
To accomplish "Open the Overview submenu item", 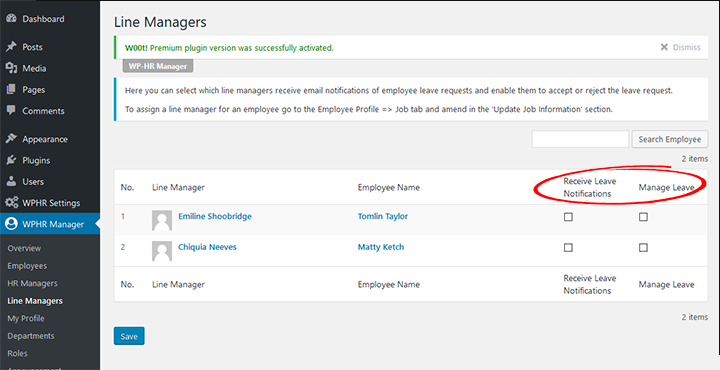I will 24,248.
